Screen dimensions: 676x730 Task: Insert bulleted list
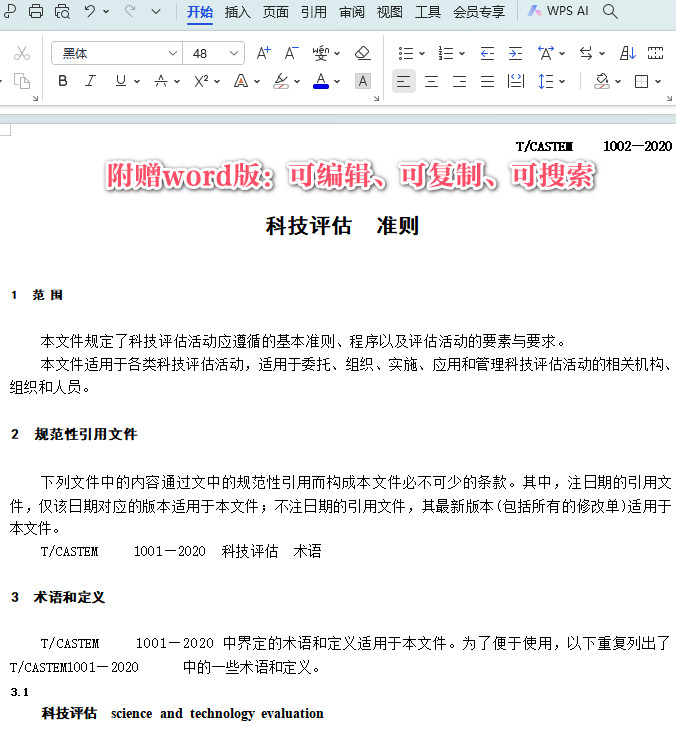tap(406, 53)
